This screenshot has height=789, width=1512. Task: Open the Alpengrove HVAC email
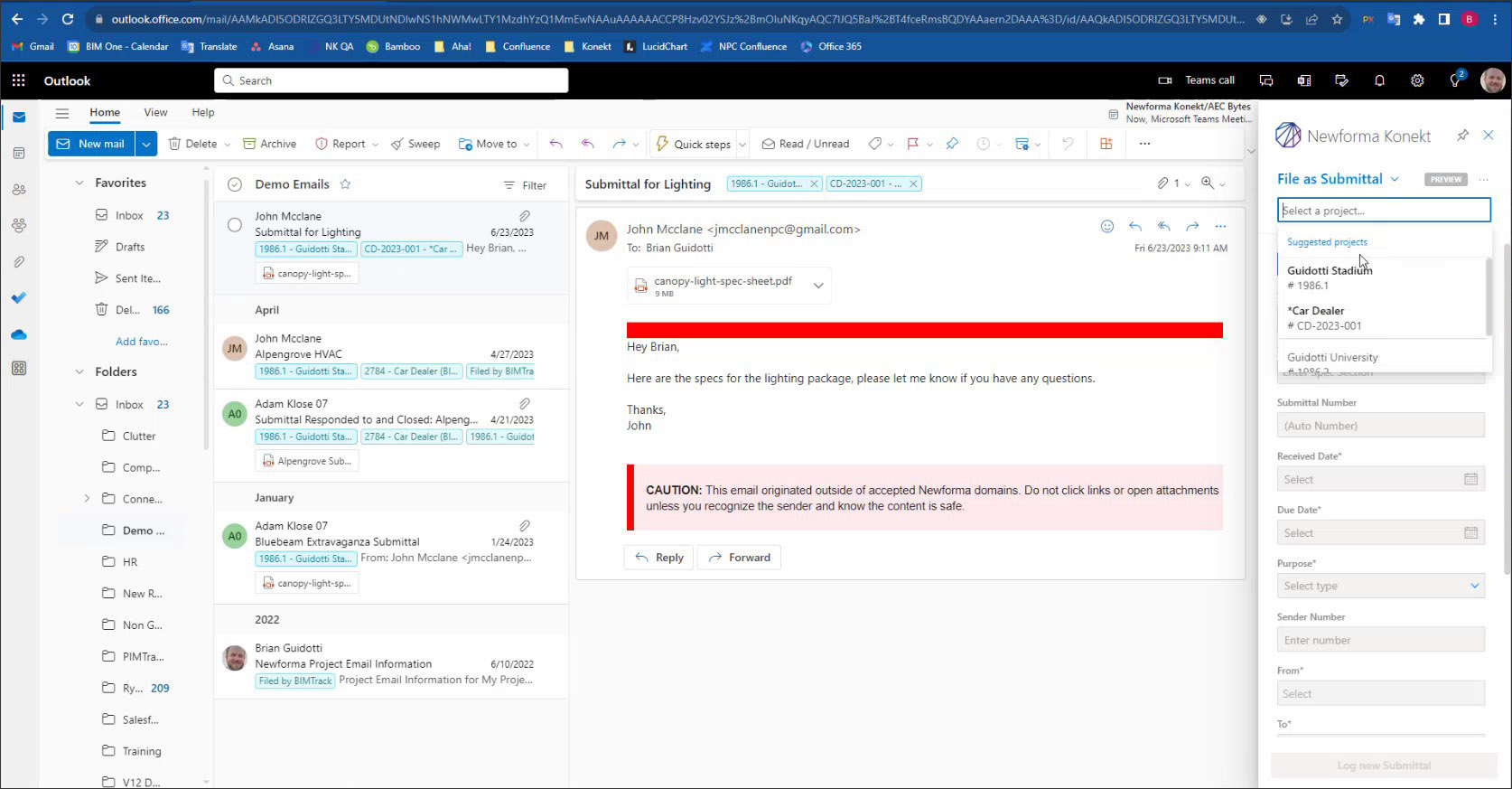pos(391,355)
